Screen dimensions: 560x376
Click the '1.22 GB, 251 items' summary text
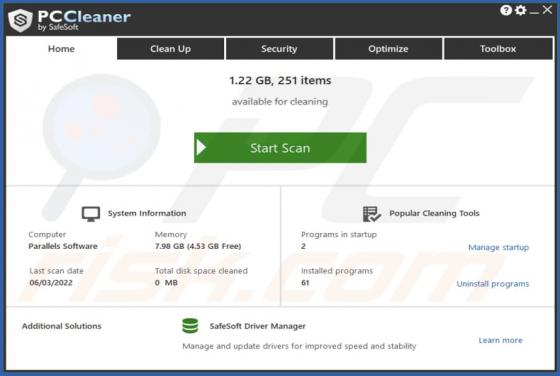pos(280,80)
